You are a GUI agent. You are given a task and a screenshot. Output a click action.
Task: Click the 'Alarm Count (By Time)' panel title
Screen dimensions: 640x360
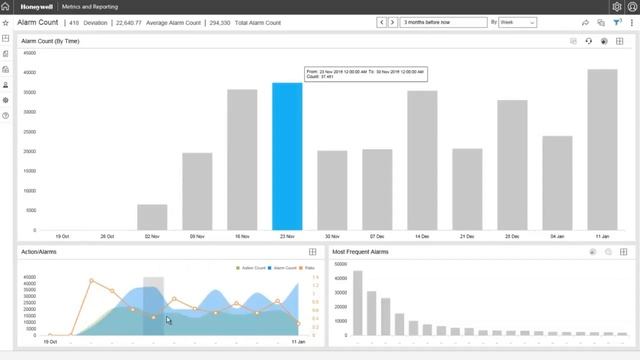click(50, 41)
